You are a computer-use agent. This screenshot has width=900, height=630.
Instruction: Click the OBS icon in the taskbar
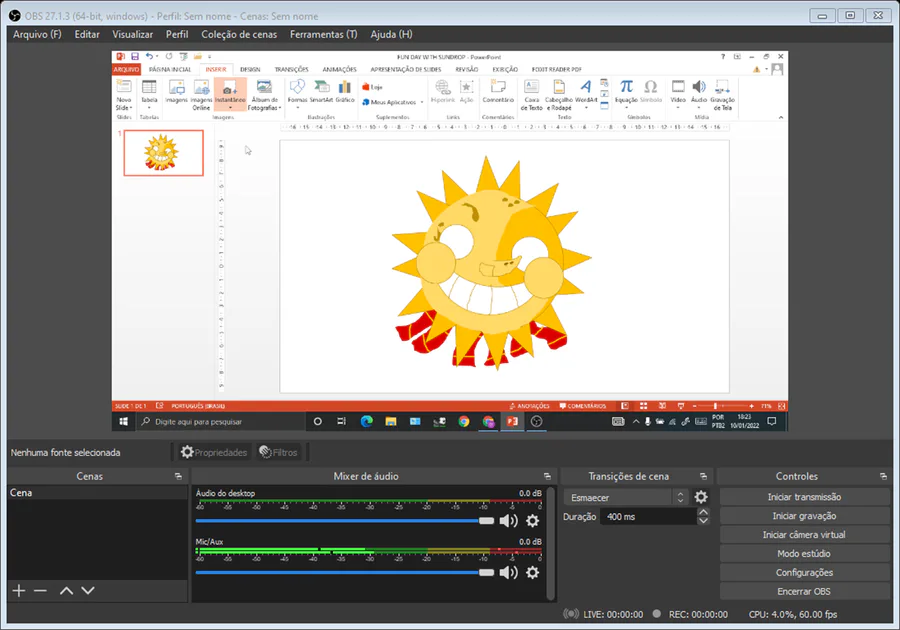(x=536, y=422)
